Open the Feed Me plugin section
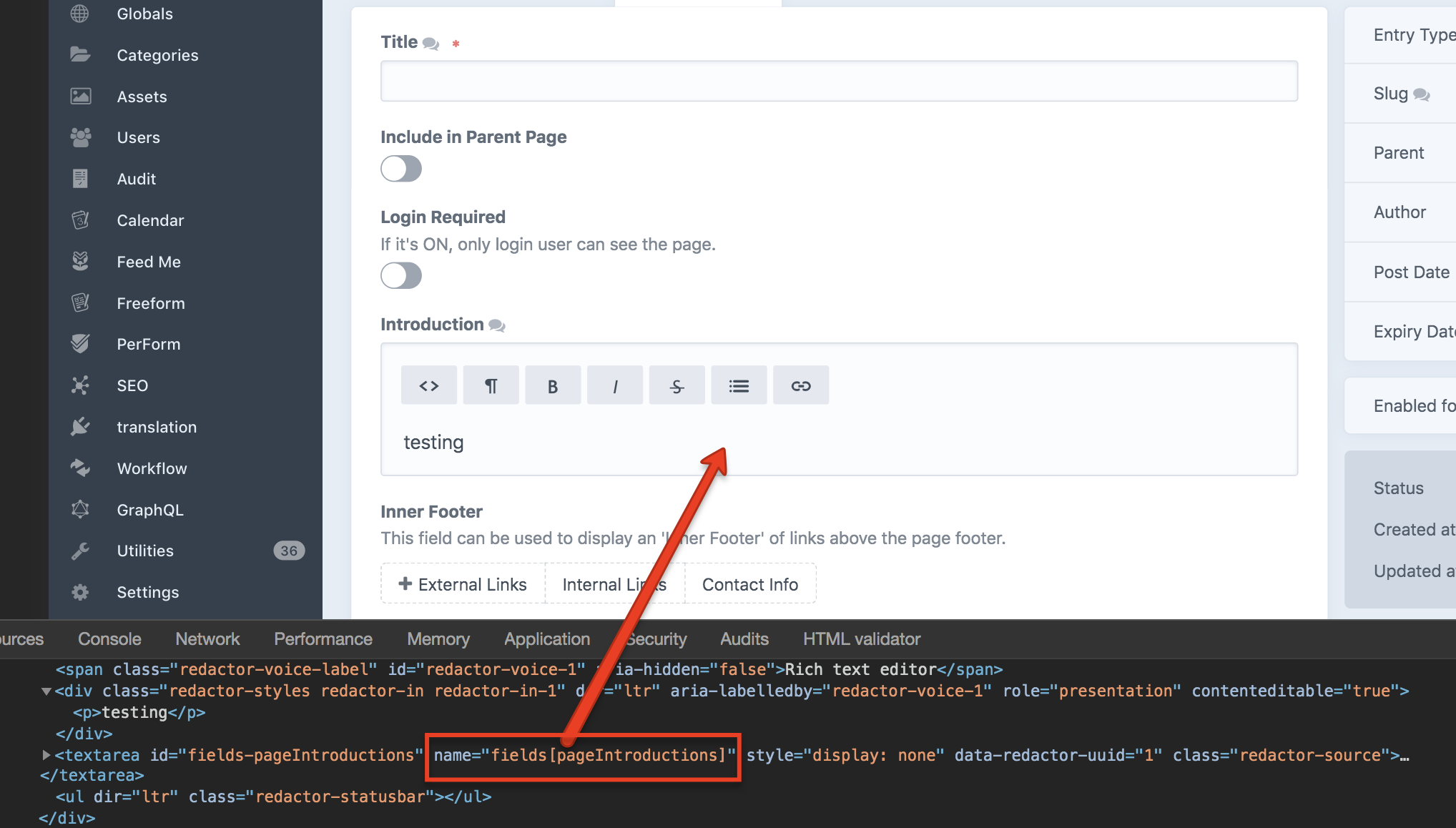This screenshot has width=1456, height=828. 148,262
